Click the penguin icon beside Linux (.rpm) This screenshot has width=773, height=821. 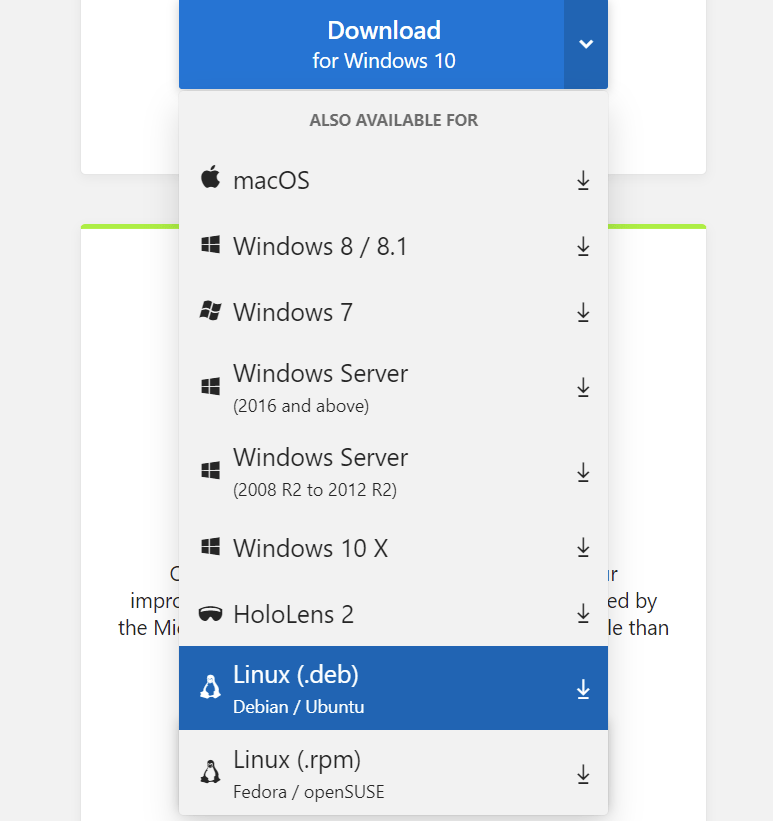coord(211,771)
